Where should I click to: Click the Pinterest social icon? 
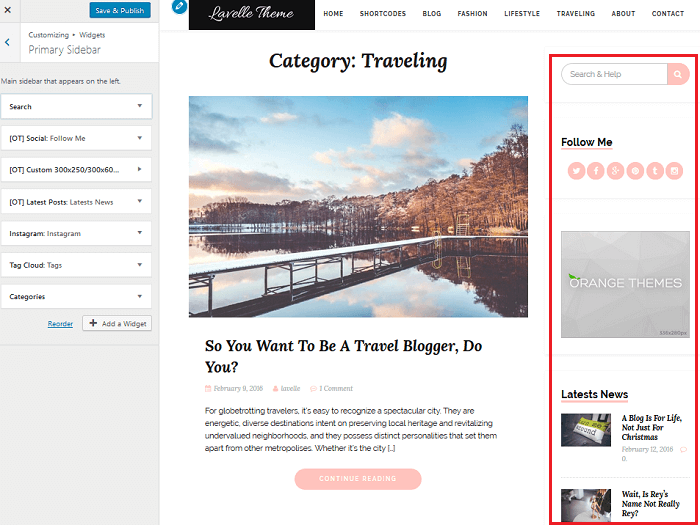click(635, 171)
